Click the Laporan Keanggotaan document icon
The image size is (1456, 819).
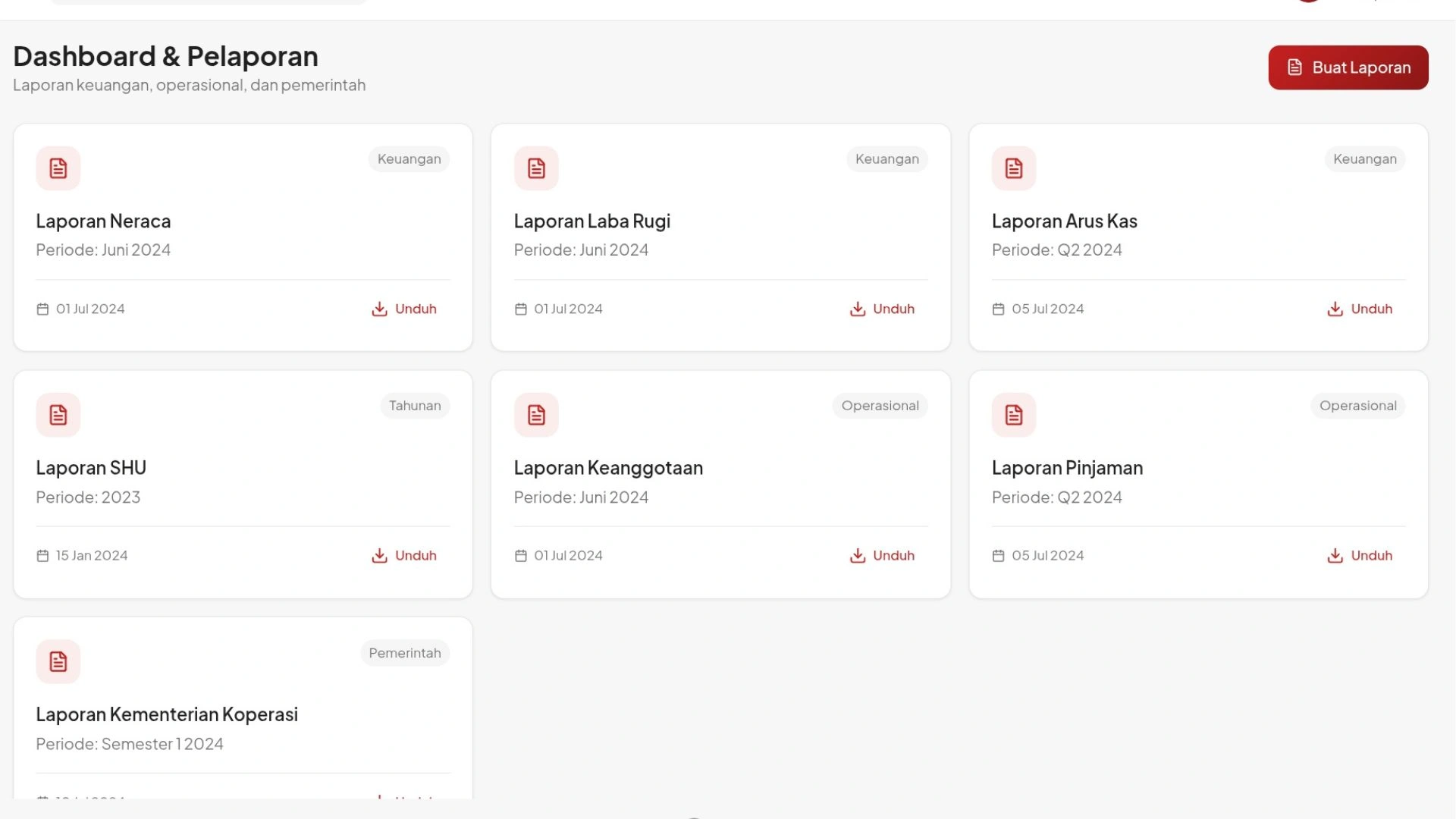(536, 415)
